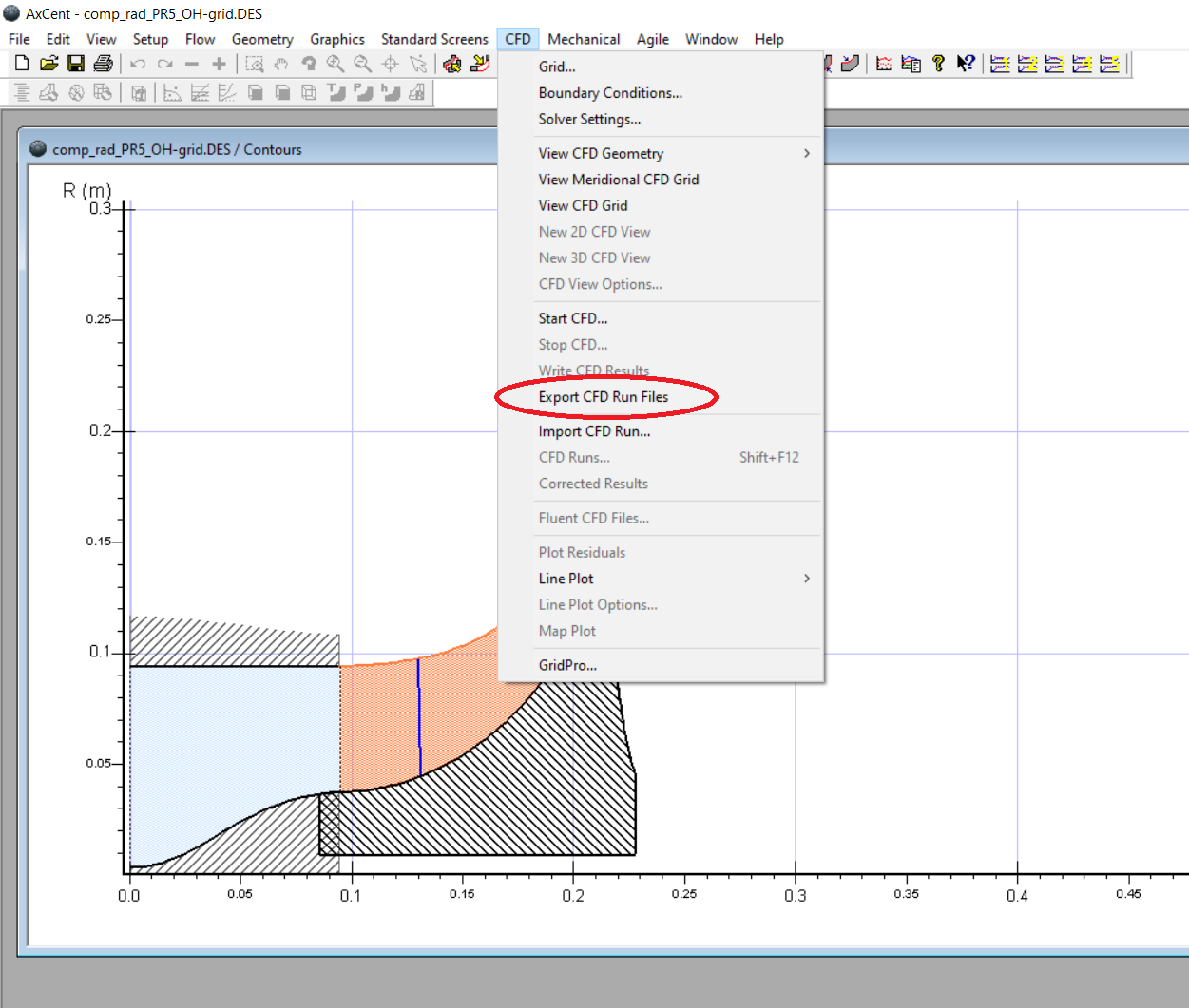
Task: Close the open CFD menu
Action: point(518,39)
